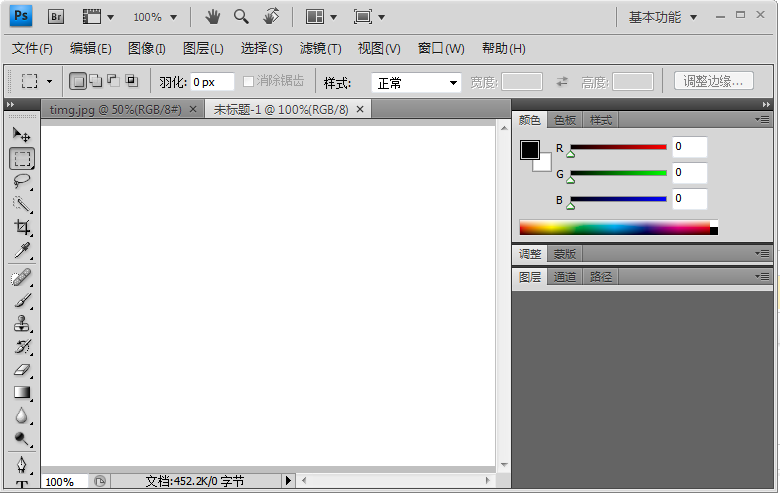Choose Intersect with selection mode
The width and height of the screenshot is (780, 495).
tap(132, 81)
